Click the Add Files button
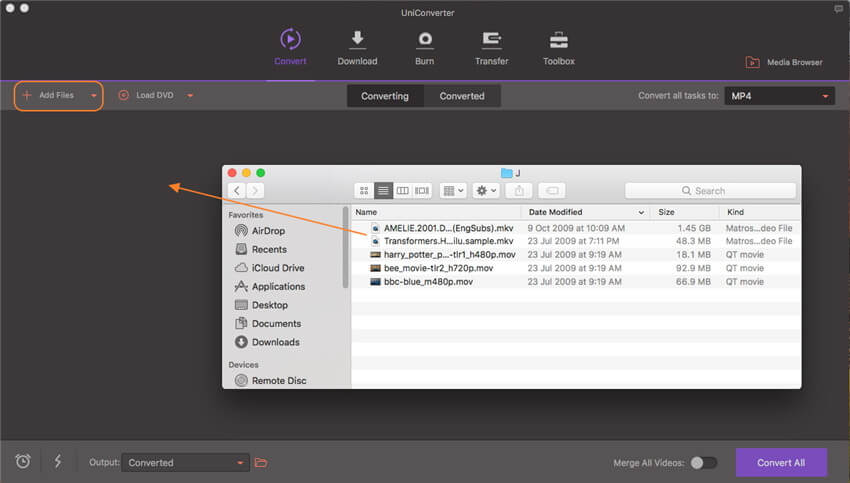 click(x=48, y=96)
